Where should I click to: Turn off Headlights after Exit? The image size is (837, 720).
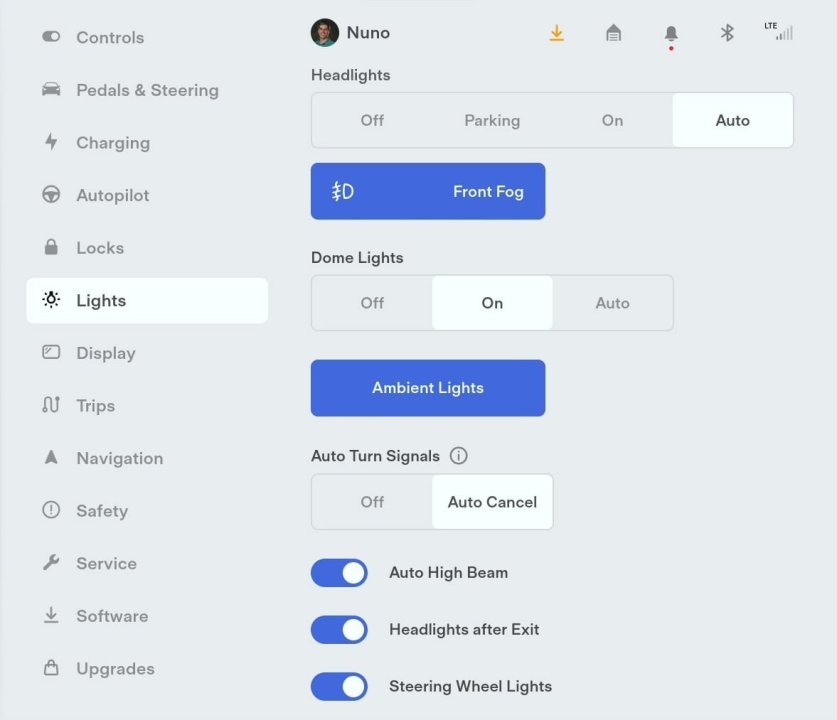coord(339,629)
